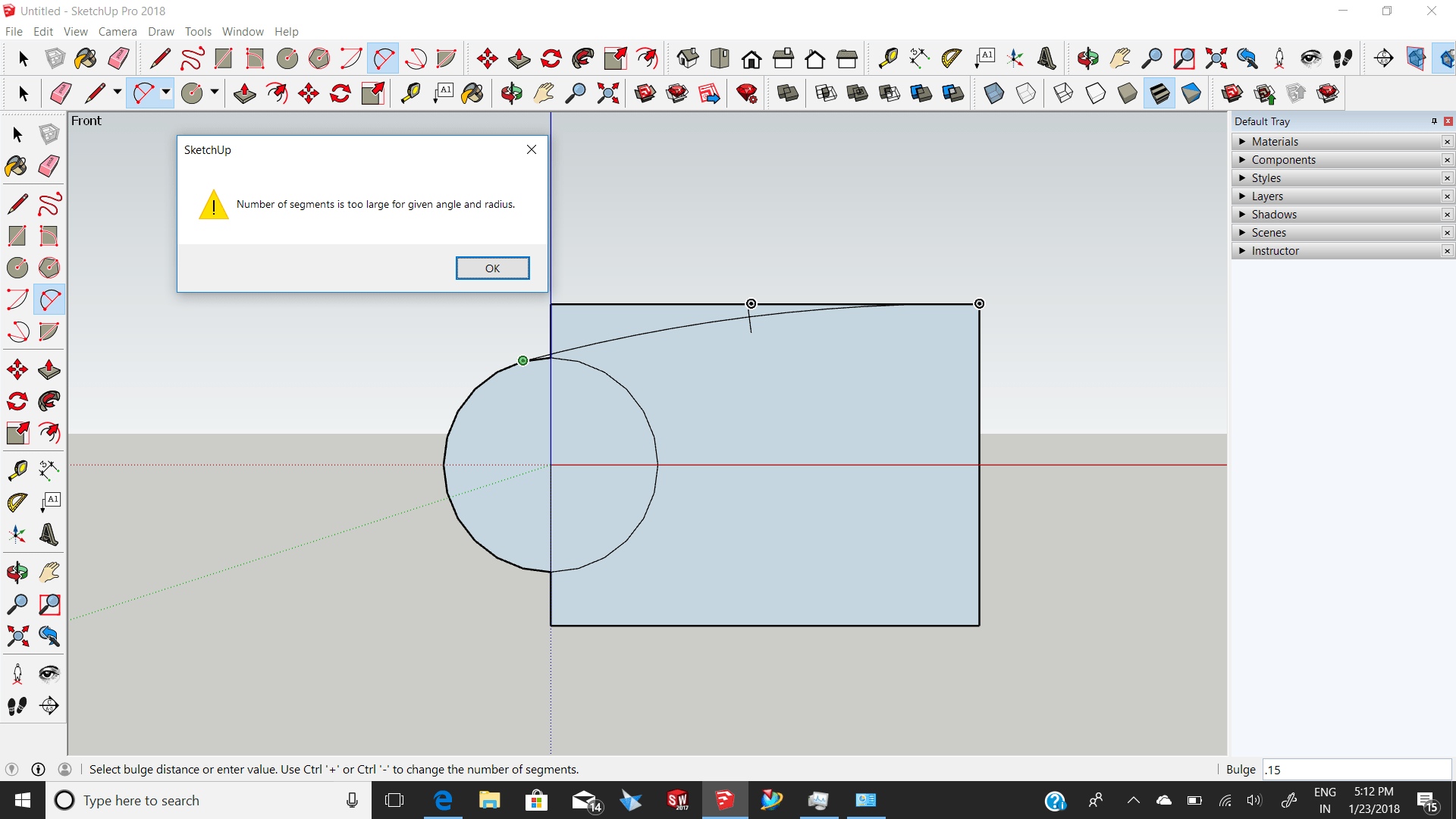Select the Push/Pull tool
This screenshot has height=819, width=1456.
[49, 369]
